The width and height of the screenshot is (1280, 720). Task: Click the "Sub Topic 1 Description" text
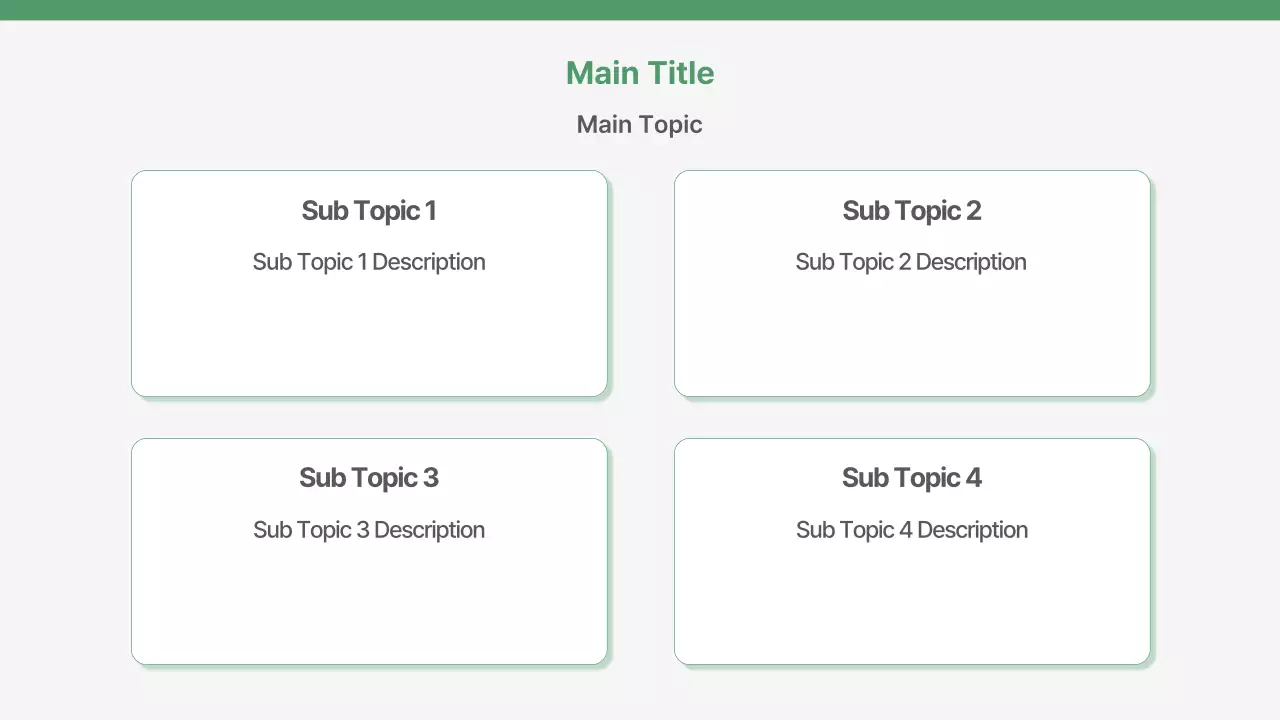click(369, 262)
